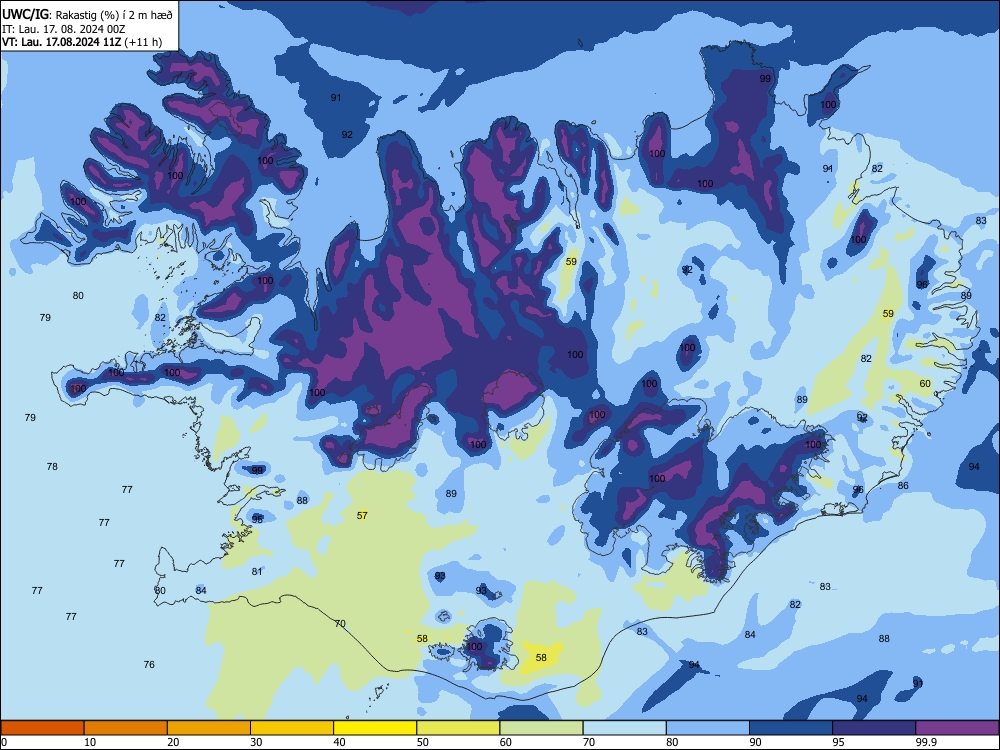Click the pale blue 70–80 legend swatch
1000x750 pixels.
[x=624, y=728]
